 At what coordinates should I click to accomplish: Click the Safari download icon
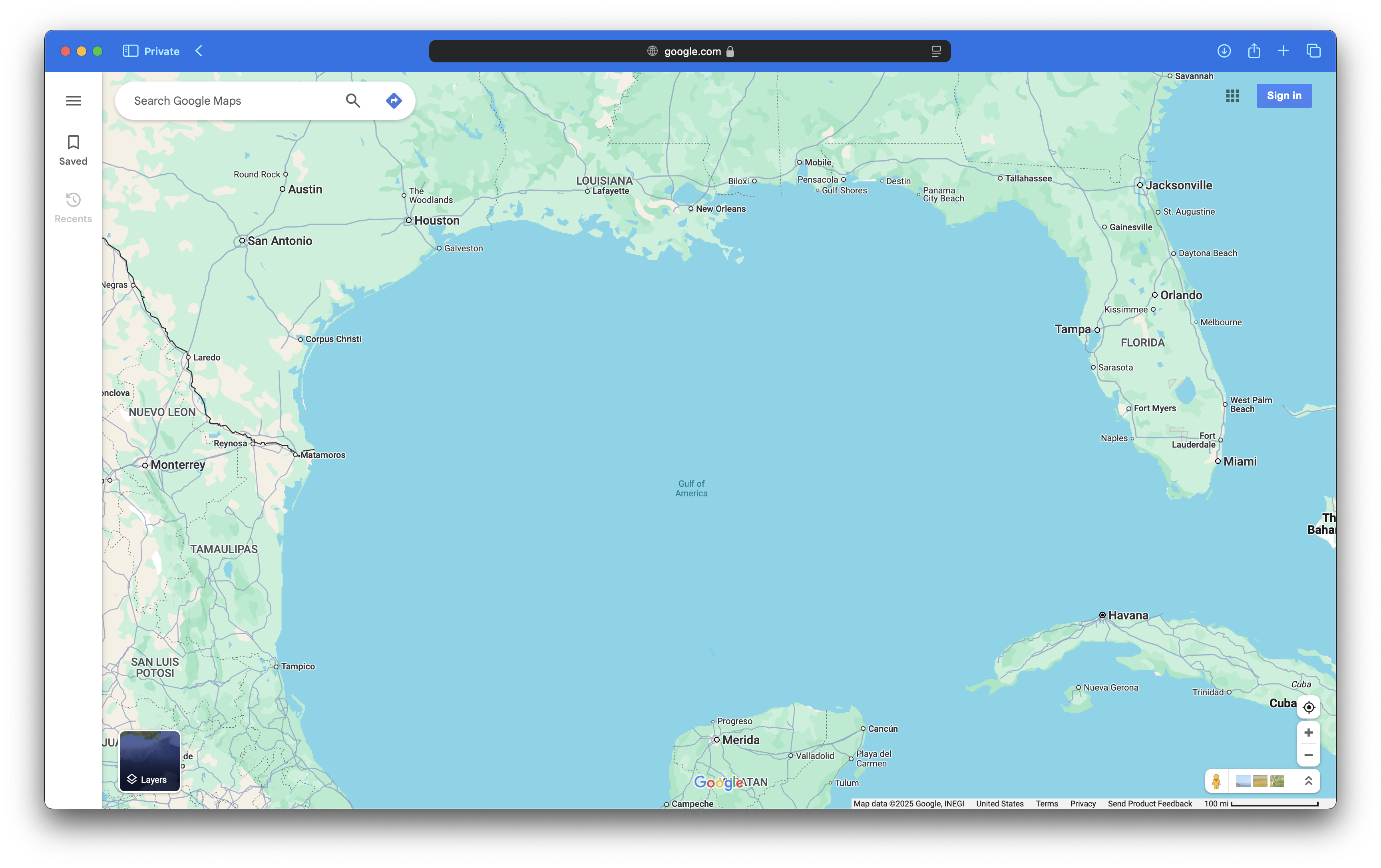click(x=1224, y=51)
